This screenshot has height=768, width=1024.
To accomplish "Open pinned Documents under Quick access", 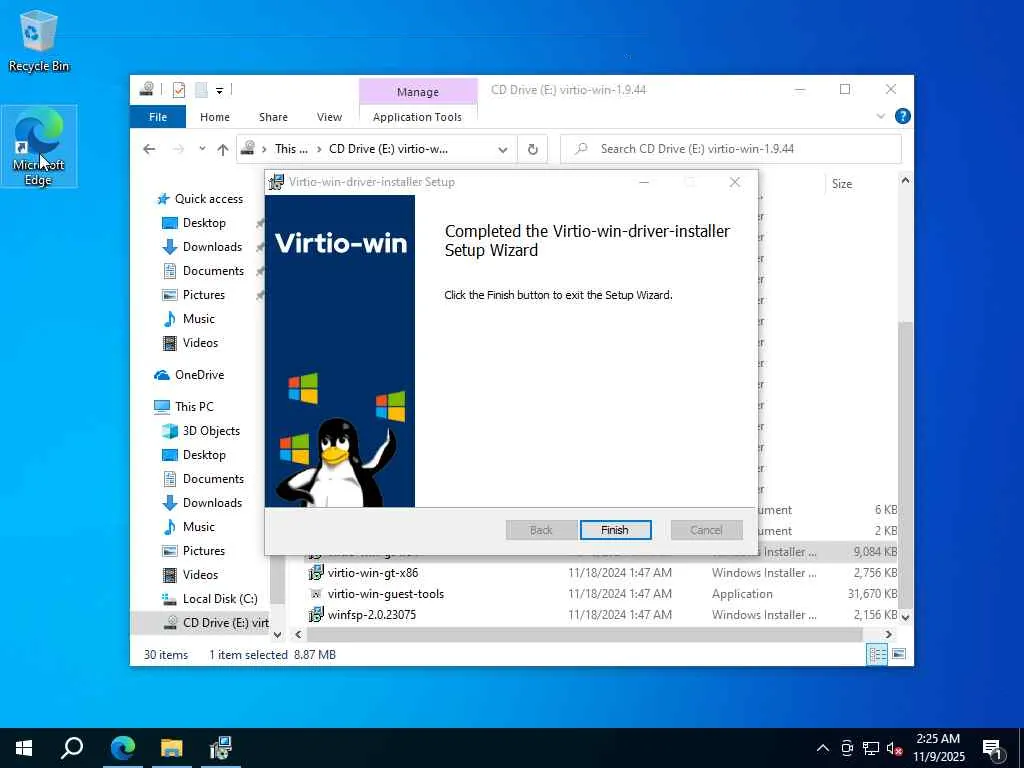I will 213,271.
